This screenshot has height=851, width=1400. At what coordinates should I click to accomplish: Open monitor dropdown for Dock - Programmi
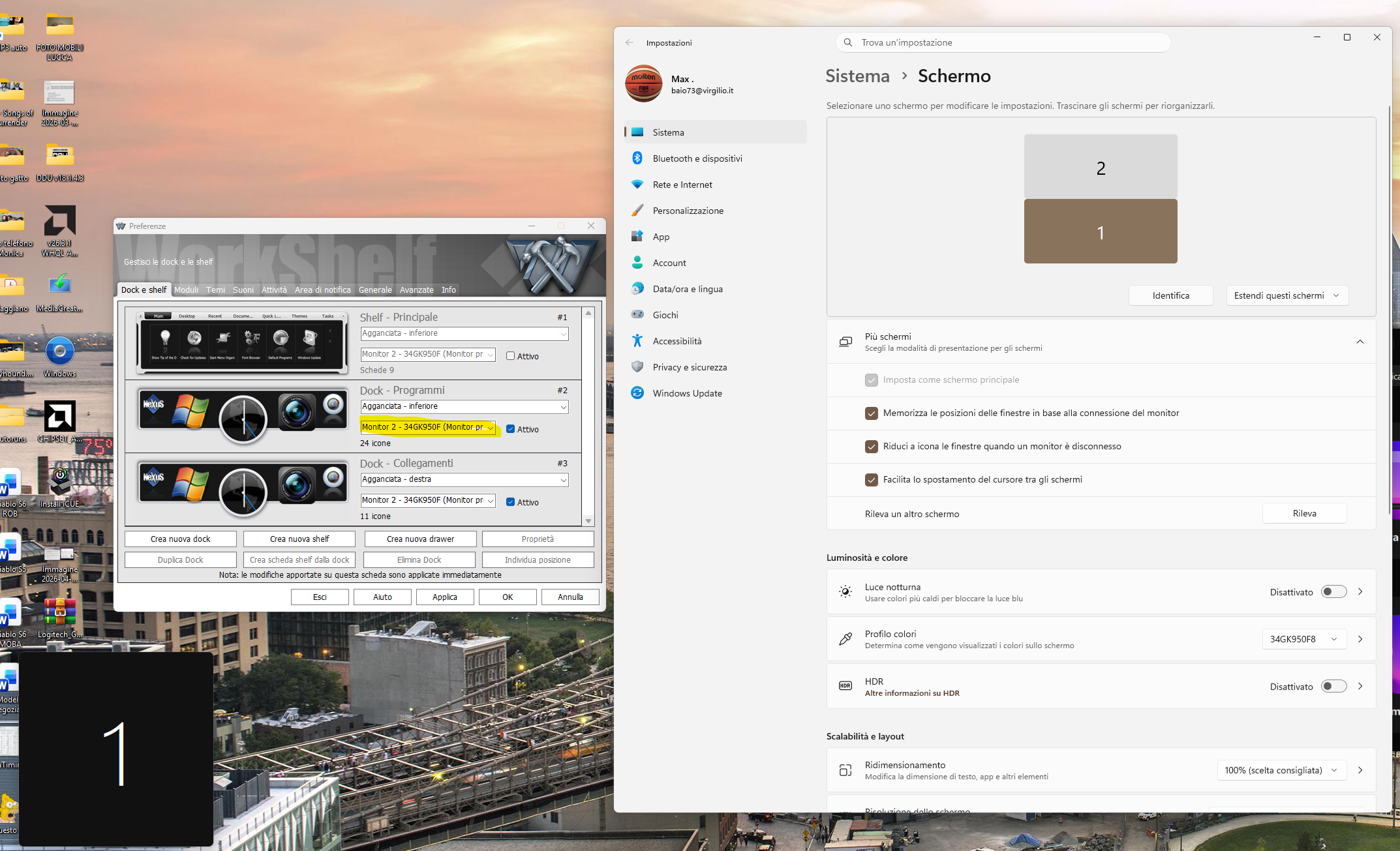428,427
